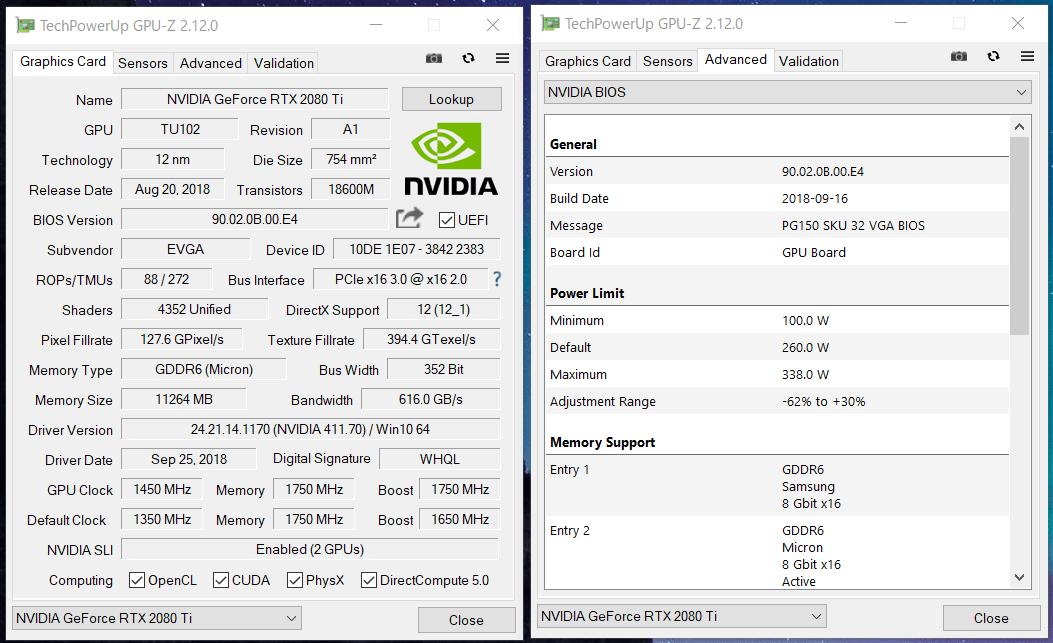Select Entry 2 Micron memory support row
Viewport: 1053px width, 643px height.
(777, 553)
